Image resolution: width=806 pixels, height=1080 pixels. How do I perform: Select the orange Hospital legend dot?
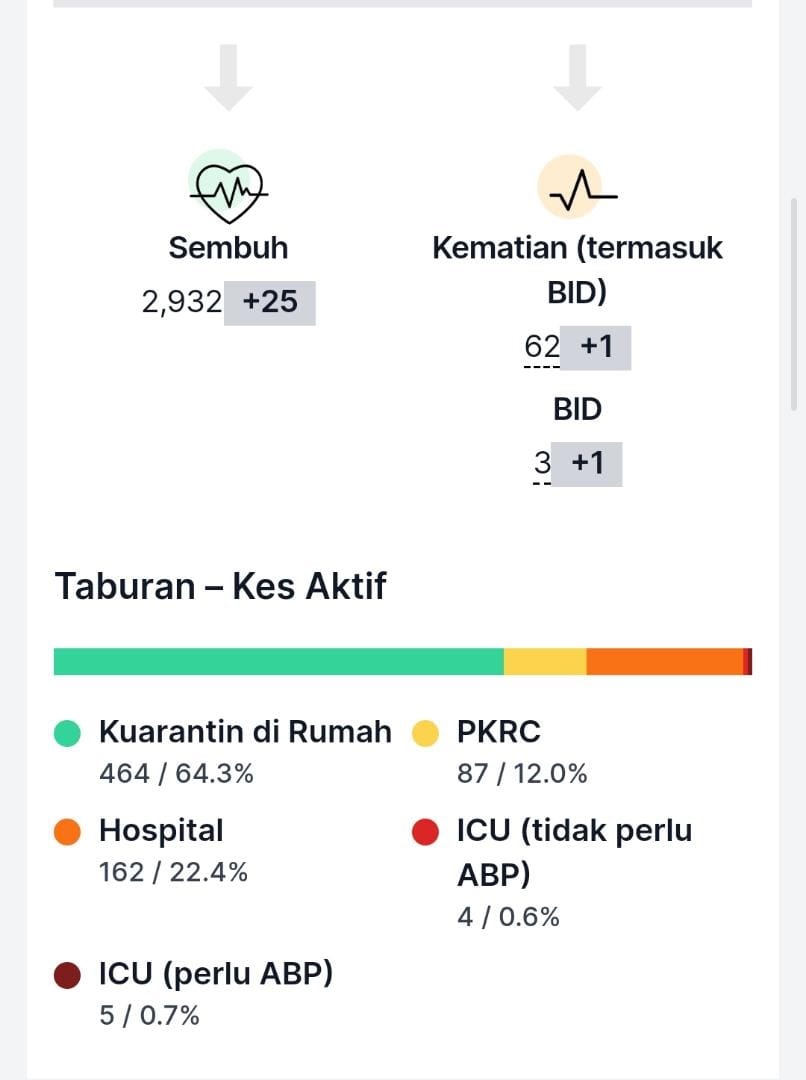tap(68, 831)
